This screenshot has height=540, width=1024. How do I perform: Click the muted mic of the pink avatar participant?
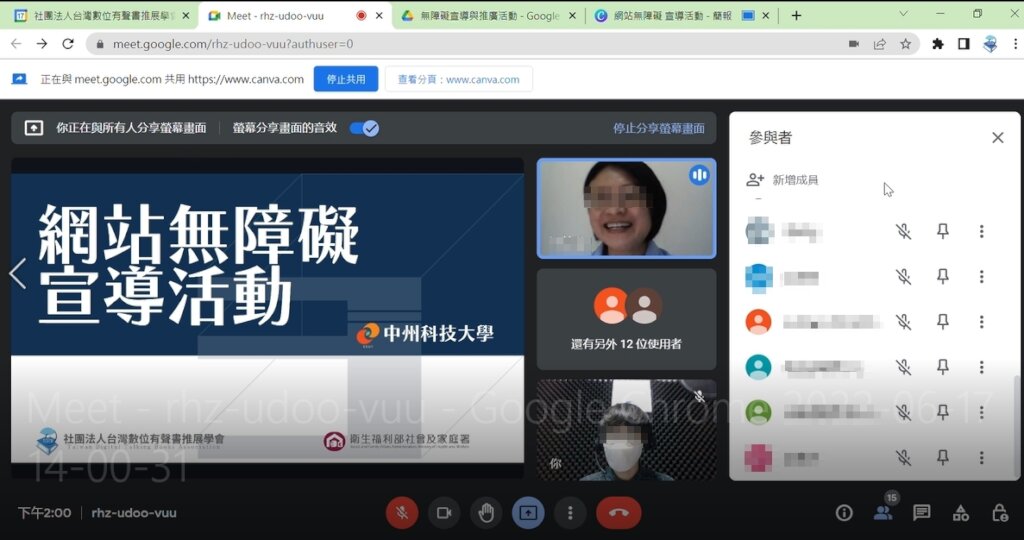[903, 458]
